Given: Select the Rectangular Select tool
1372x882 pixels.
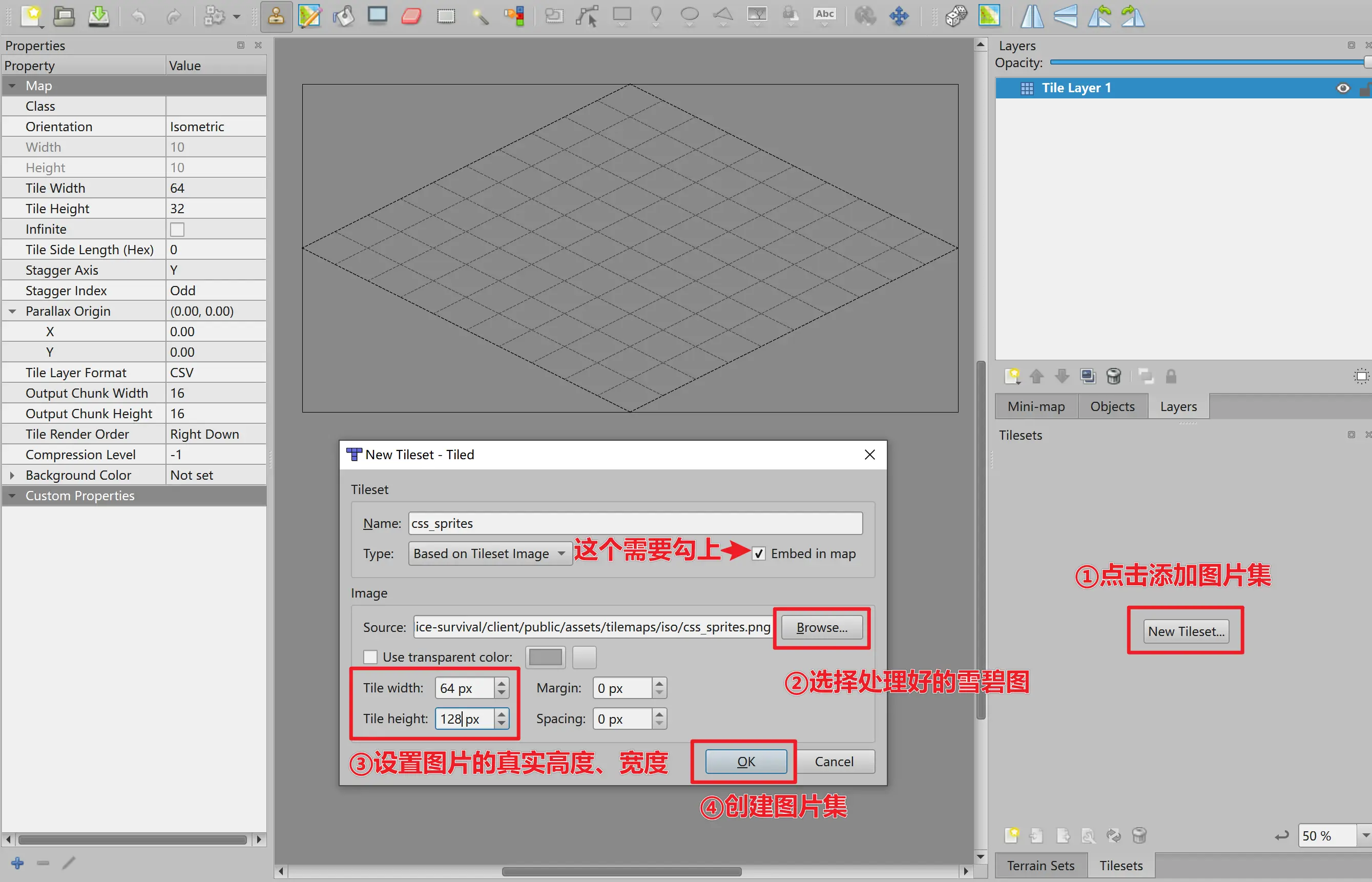Looking at the screenshot, I should pyautogui.click(x=446, y=16).
